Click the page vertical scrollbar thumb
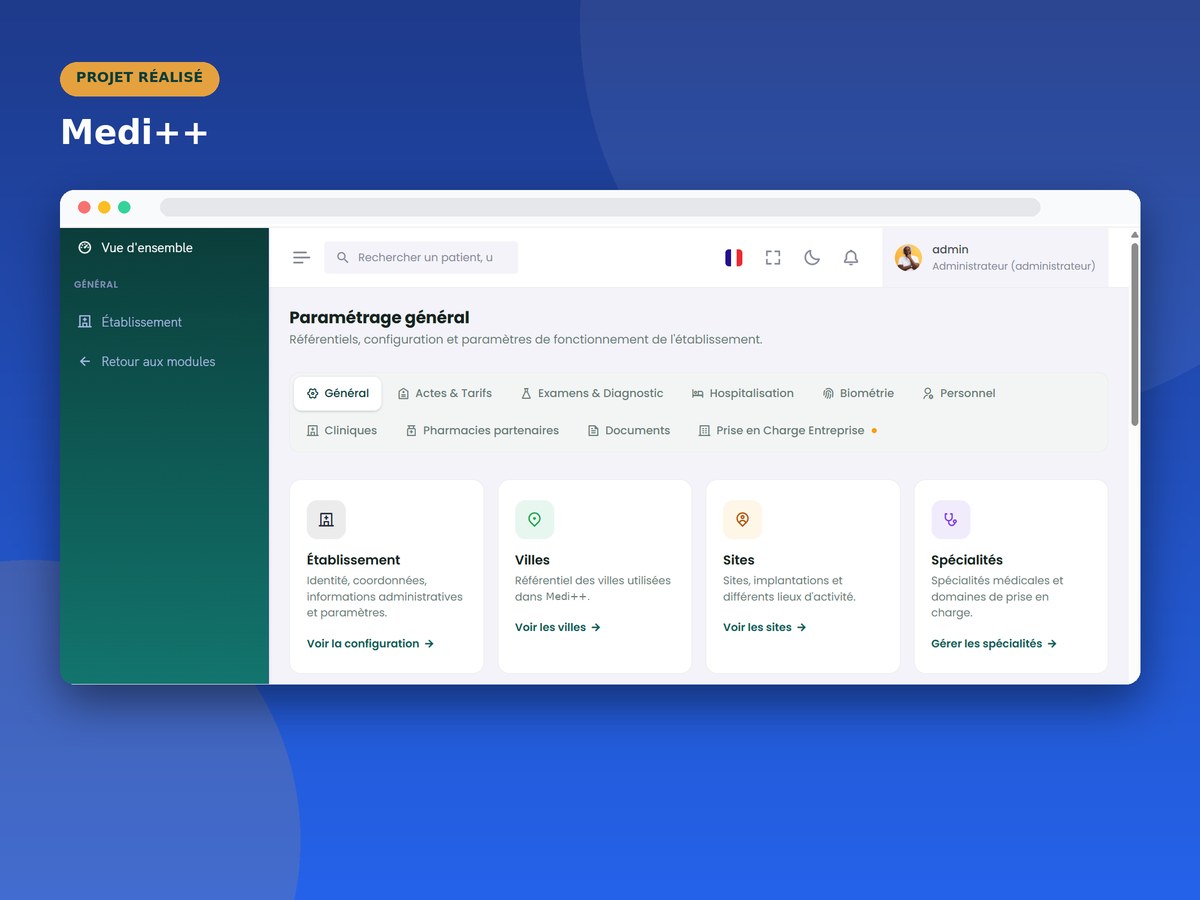 1135,333
